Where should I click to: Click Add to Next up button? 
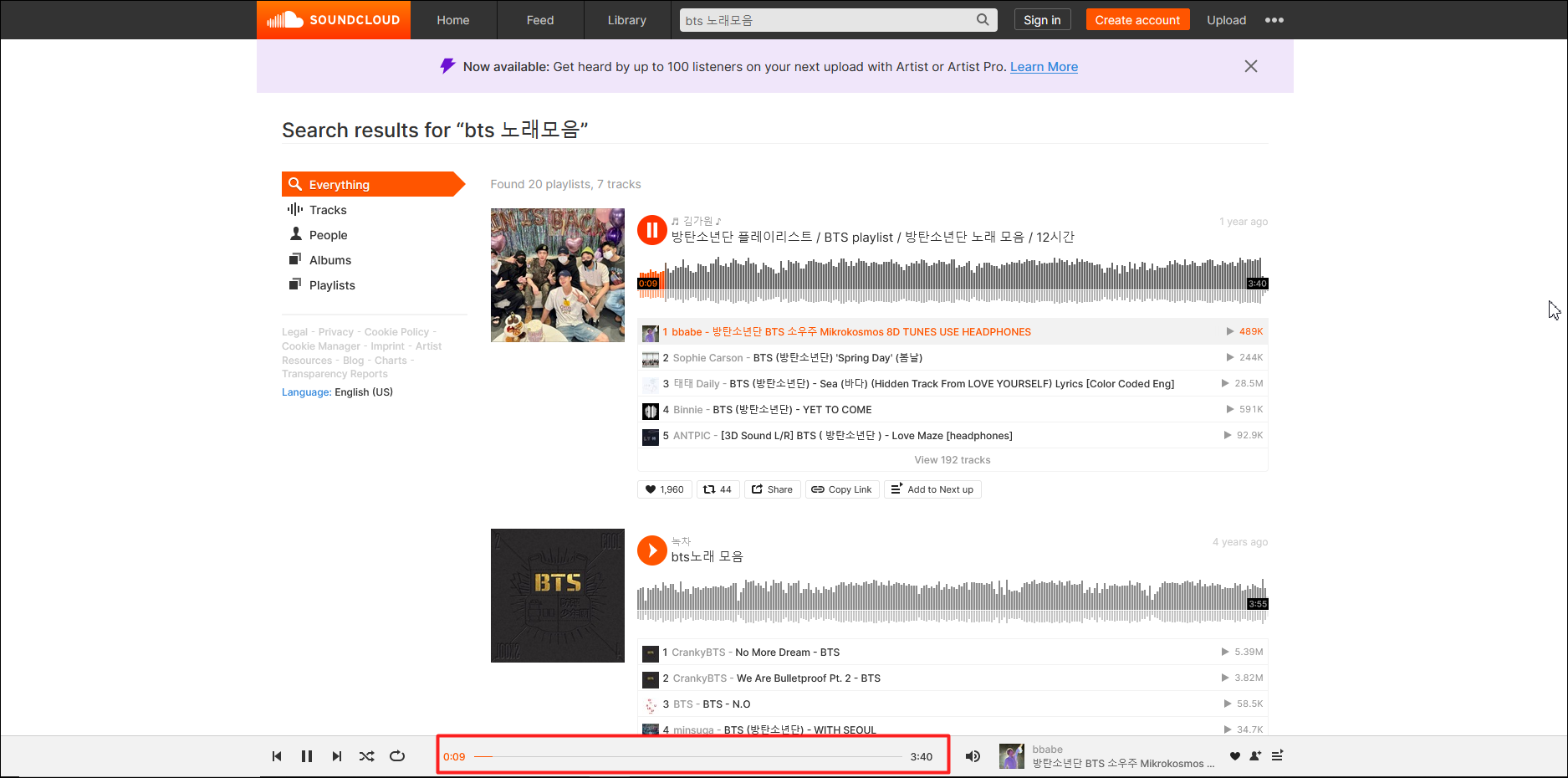[x=932, y=489]
